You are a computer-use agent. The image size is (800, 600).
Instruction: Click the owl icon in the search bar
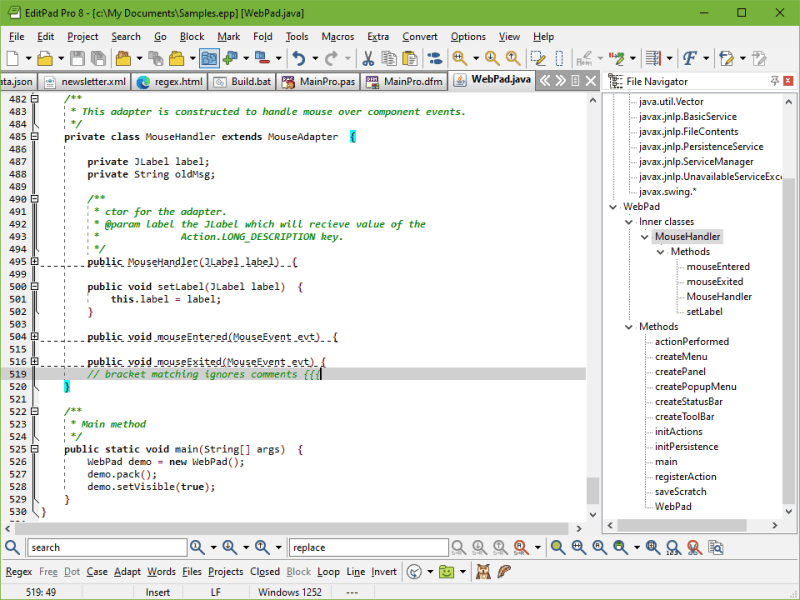pyautogui.click(x=483, y=571)
